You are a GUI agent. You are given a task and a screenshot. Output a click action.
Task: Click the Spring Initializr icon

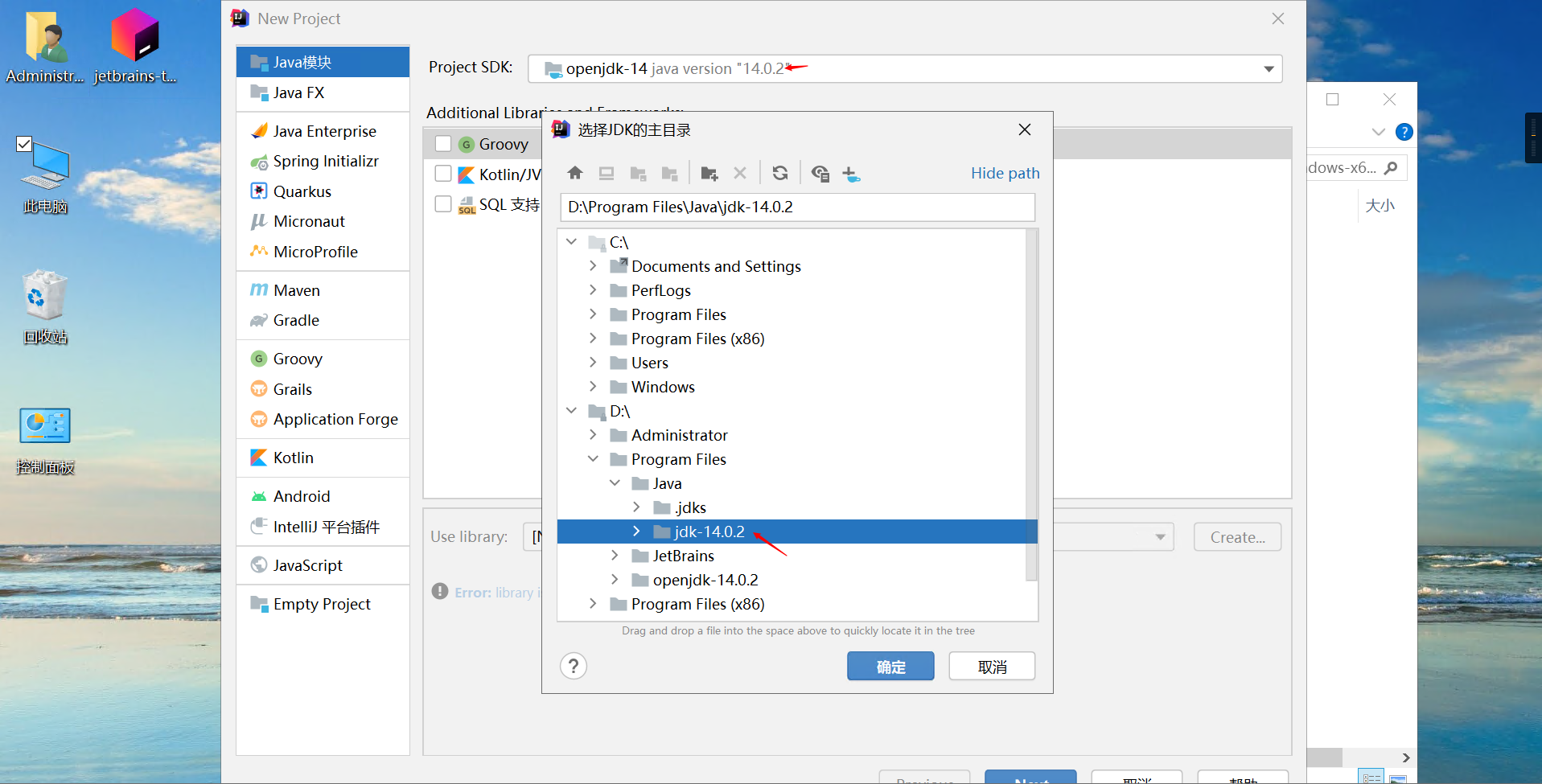(x=258, y=162)
